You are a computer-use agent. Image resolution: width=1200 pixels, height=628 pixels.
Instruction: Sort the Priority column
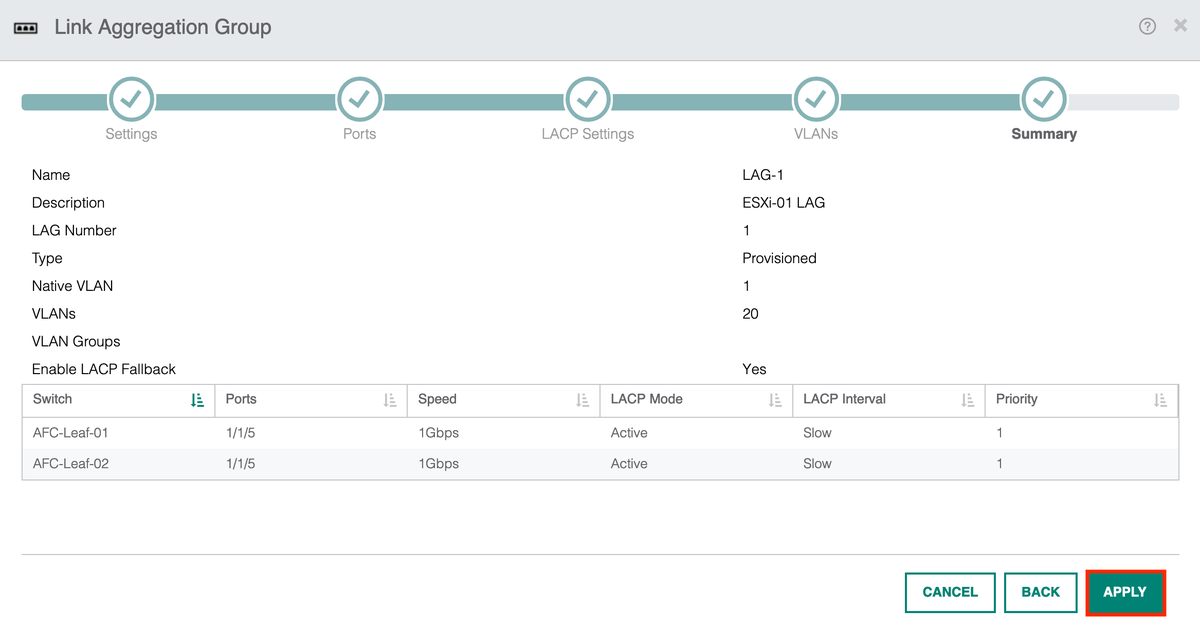(x=1161, y=399)
